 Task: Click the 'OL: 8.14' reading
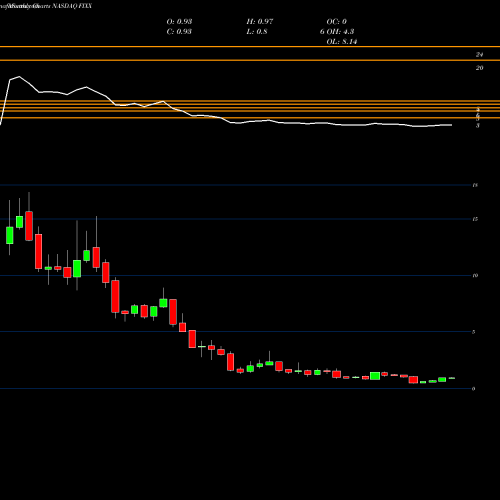point(342,41)
